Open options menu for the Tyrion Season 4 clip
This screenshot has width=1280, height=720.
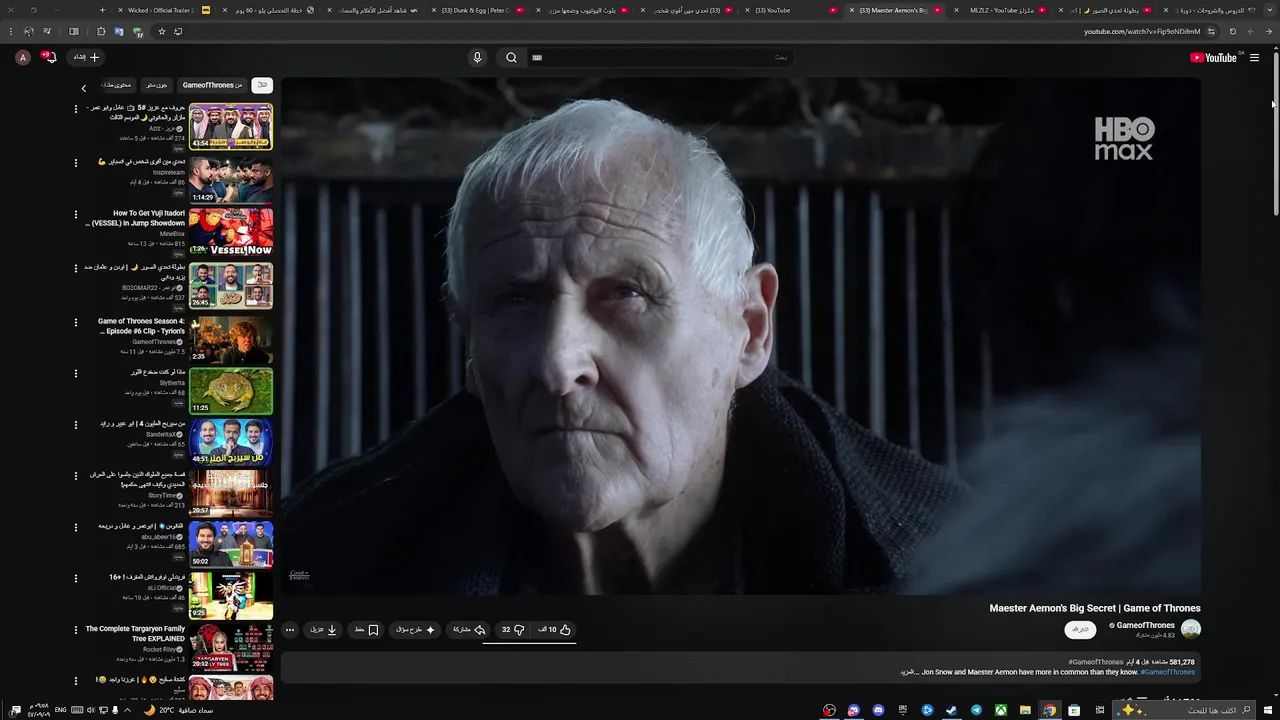(x=76, y=322)
